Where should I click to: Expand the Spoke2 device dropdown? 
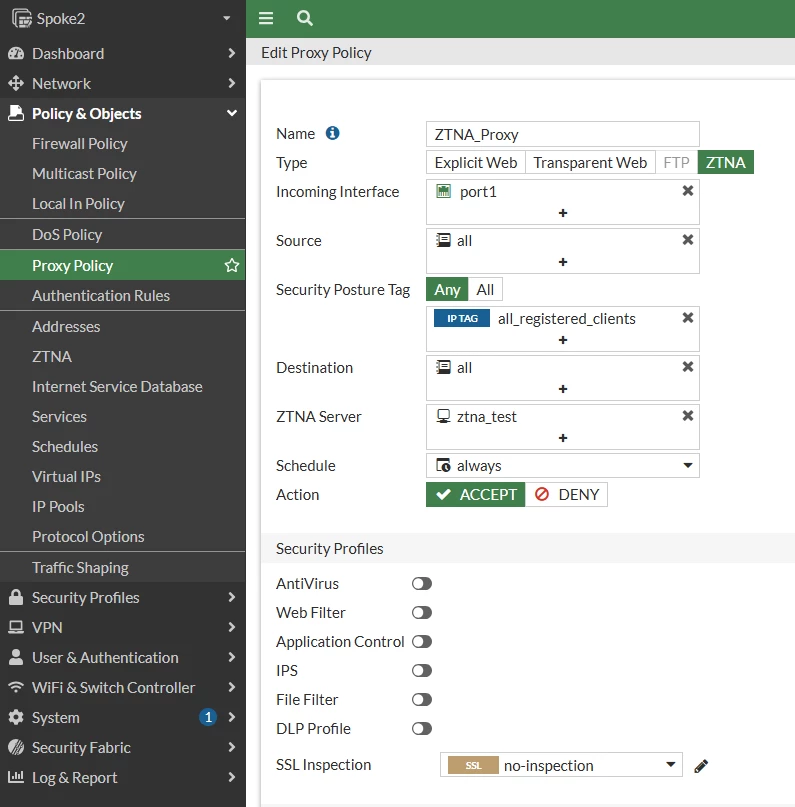tap(226, 19)
